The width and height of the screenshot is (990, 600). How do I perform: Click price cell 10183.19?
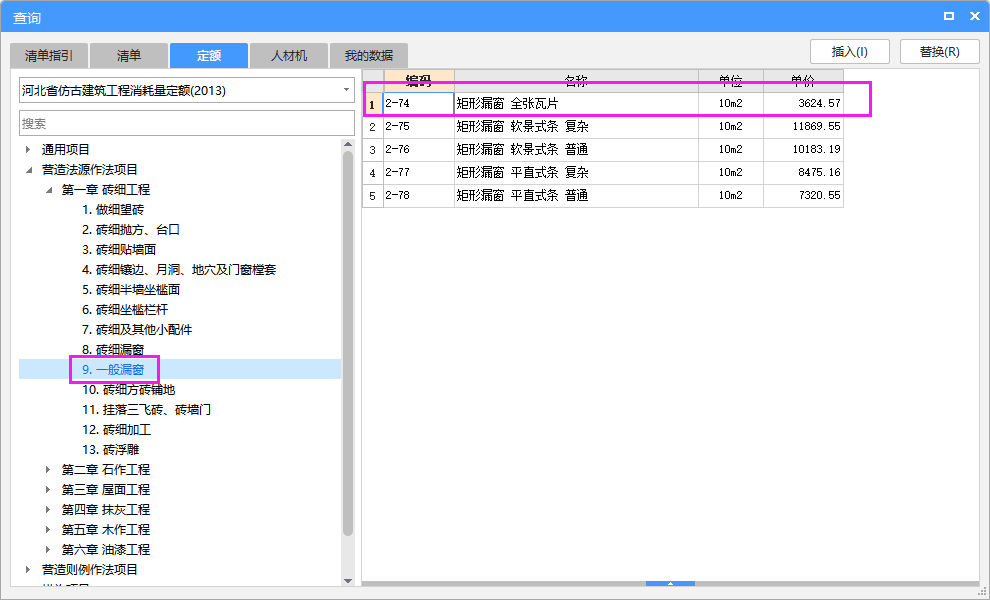point(803,150)
